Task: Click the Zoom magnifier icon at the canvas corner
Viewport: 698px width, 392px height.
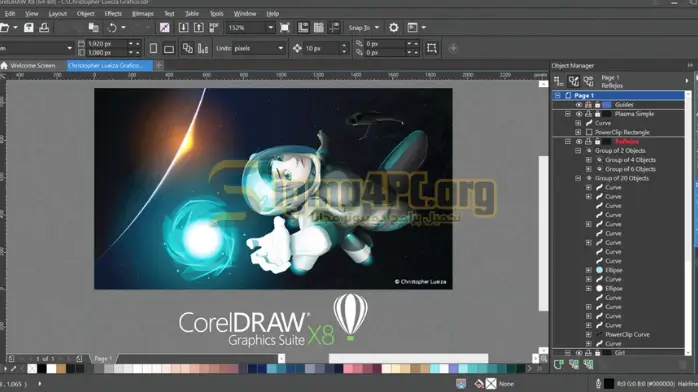Action: (x=544, y=359)
